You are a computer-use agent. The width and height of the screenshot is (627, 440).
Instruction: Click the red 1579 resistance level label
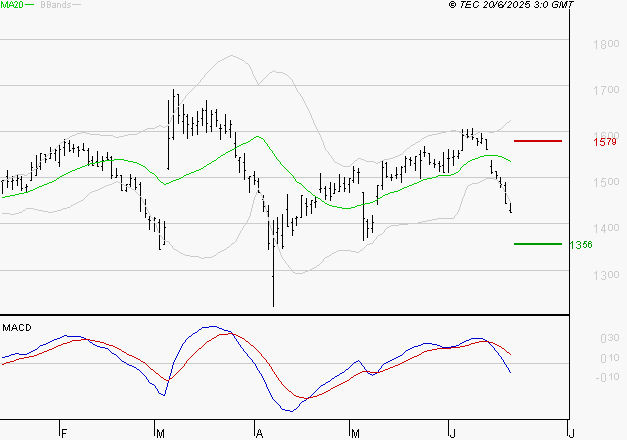point(605,142)
